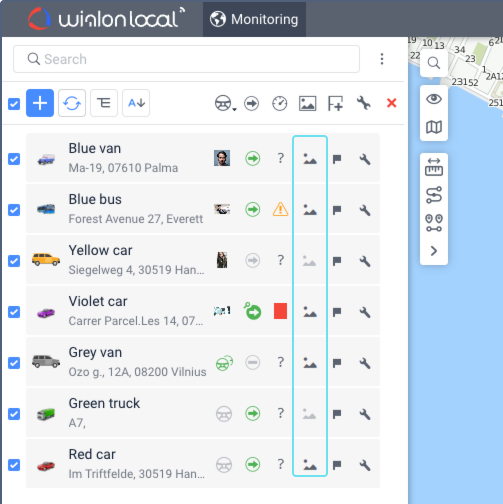Click red stop status square for Violet car

[280, 311]
